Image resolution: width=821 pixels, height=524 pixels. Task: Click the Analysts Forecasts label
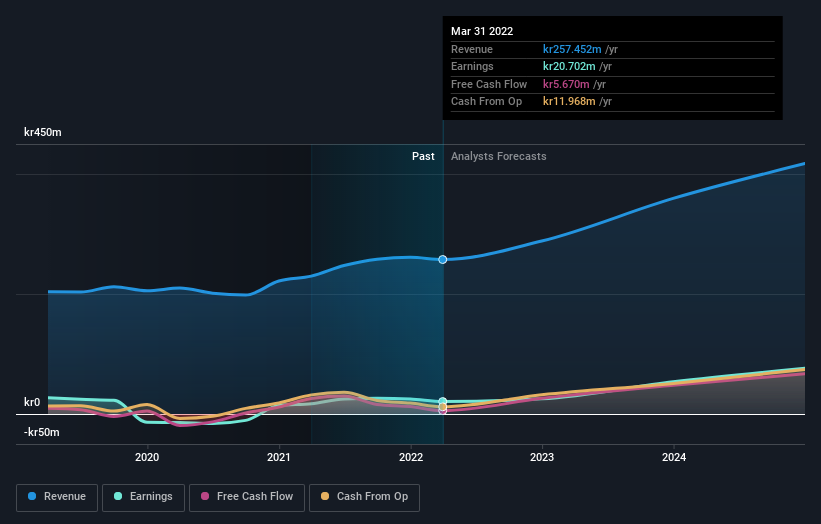tap(498, 156)
